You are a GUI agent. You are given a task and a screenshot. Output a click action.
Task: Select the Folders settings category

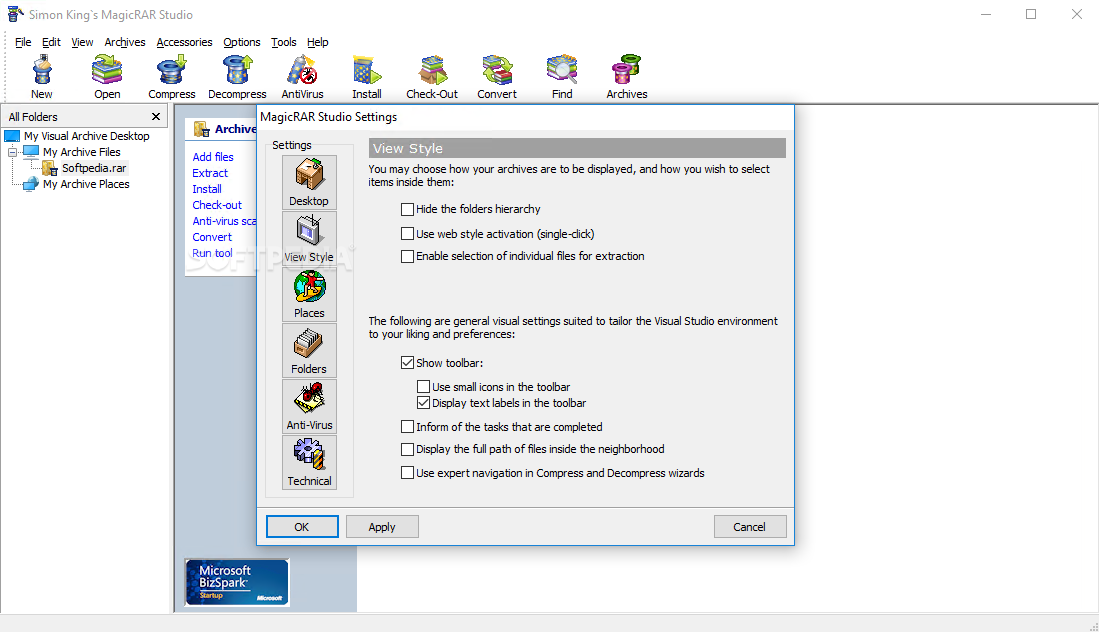point(309,350)
